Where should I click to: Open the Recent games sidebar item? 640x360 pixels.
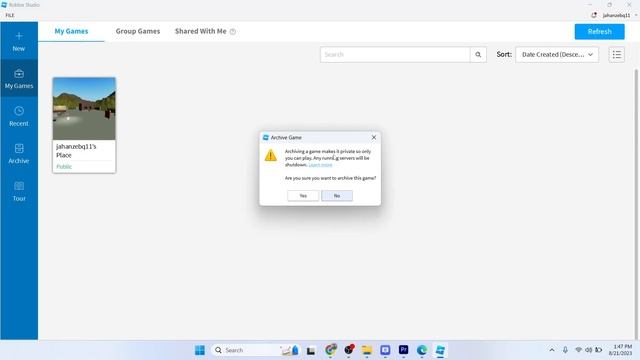[19, 116]
